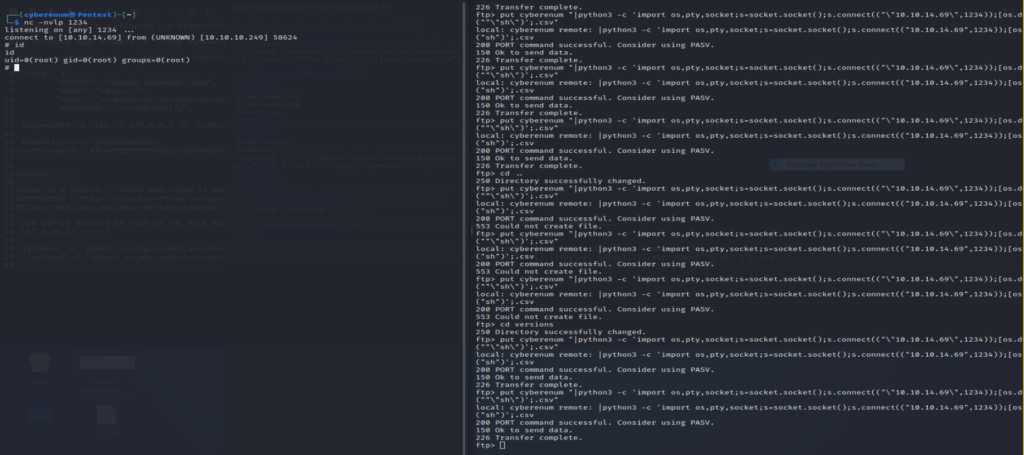The image size is (1024, 455).
Task: Click the 'nc -nvlp 1234' command line
Action: [50, 22]
